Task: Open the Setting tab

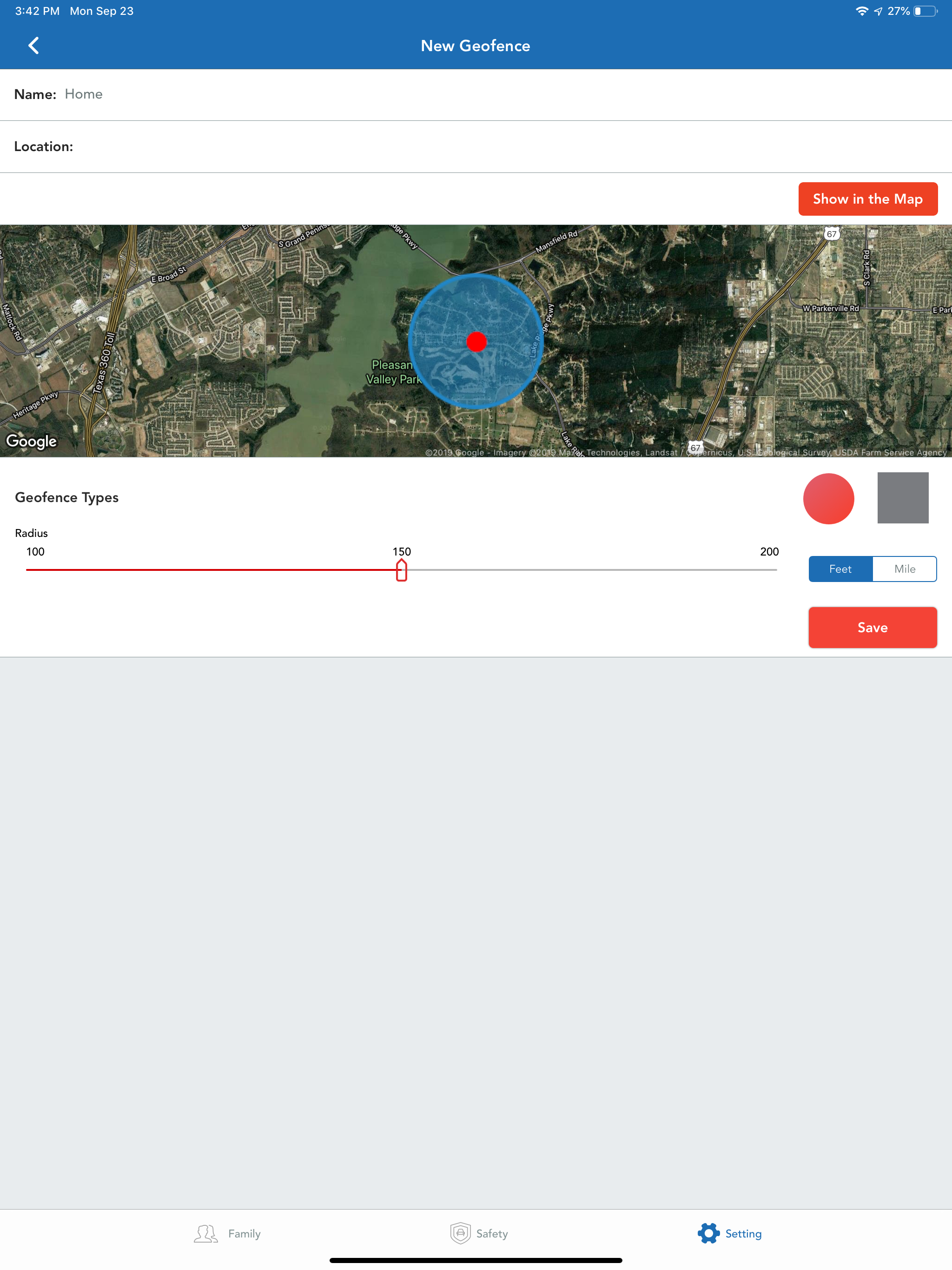Action: pyautogui.click(x=730, y=1233)
